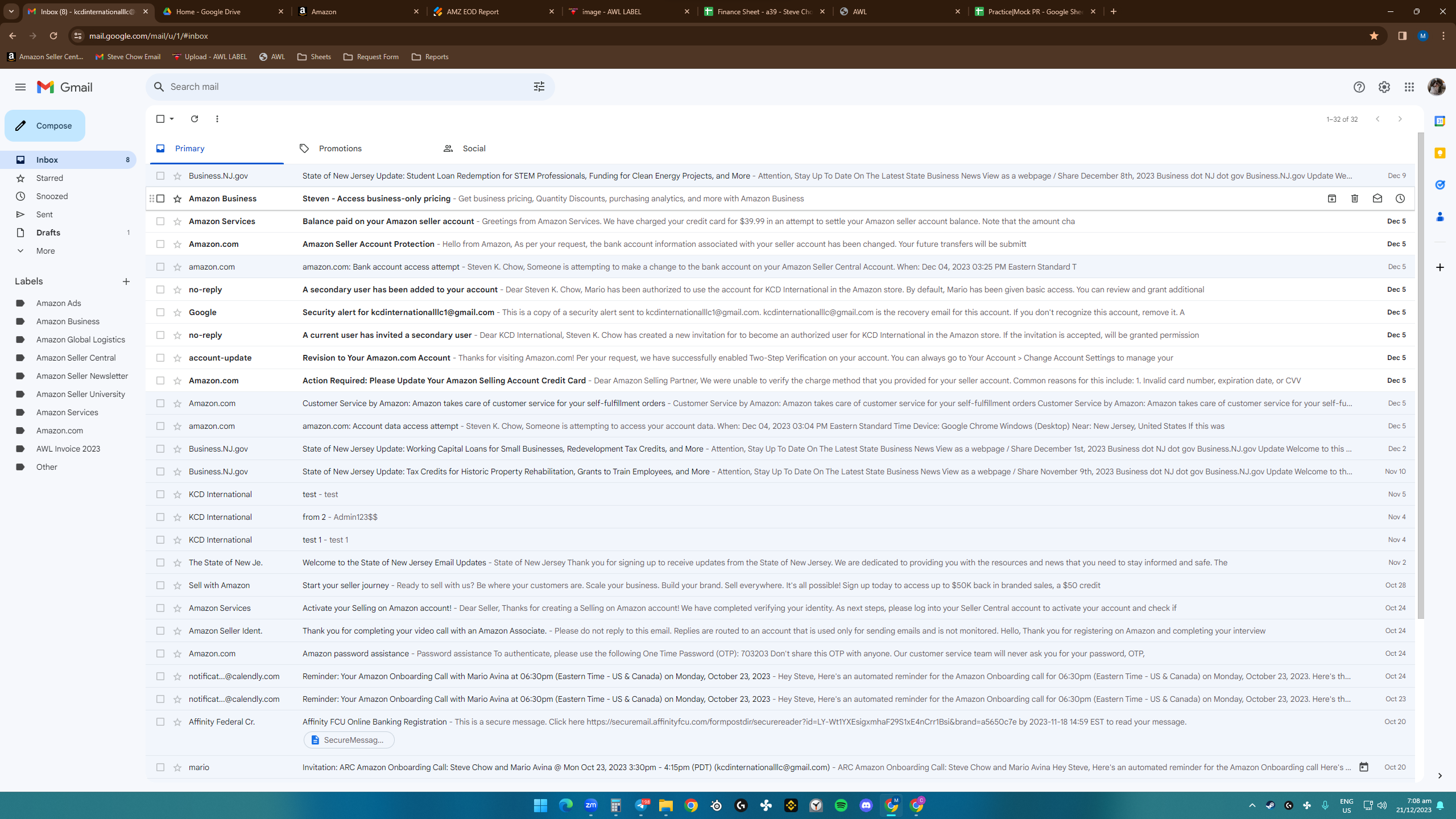Open the More options three-dot menu
Viewport: 1456px width, 819px height.
(x=217, y=119)
